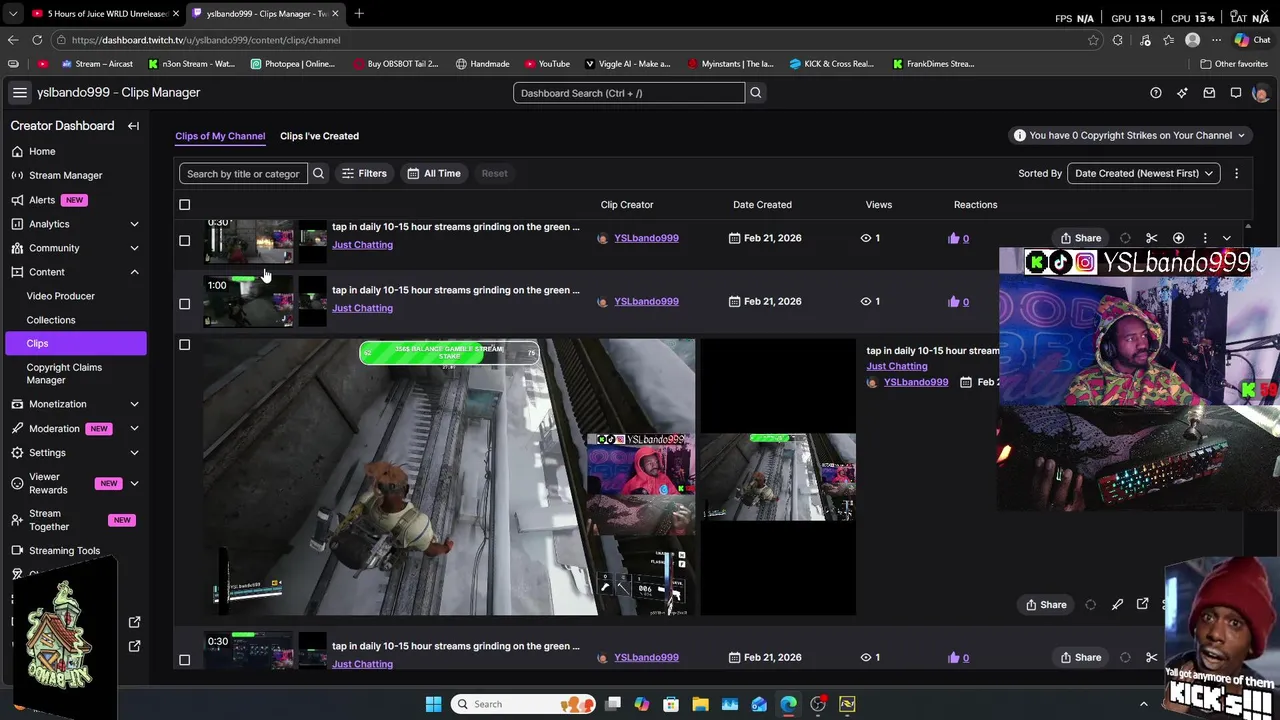Image resolution: width=1280 pixels, height=720 pixels.
Task: Open the three-dot menu next to sort dropdown
Action: coord(1236,174)
